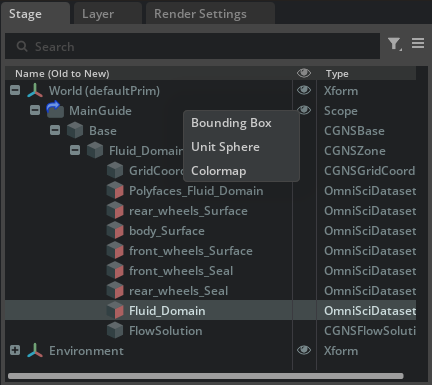Select the MainGuide label

(x=100, y=111)
